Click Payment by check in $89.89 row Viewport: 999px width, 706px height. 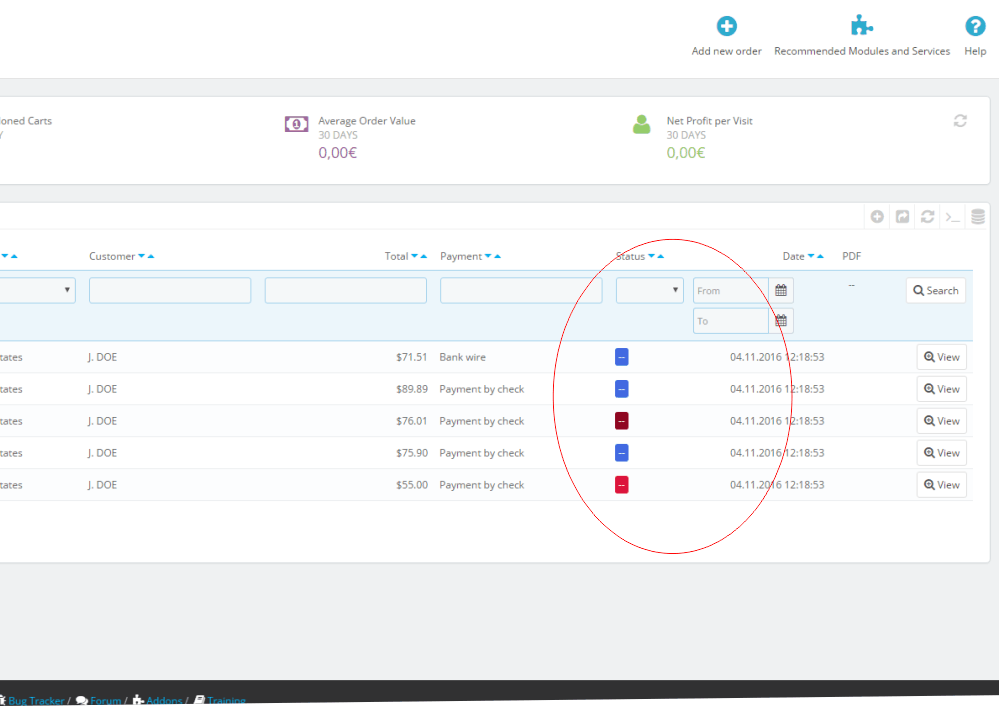pos(482,389)
